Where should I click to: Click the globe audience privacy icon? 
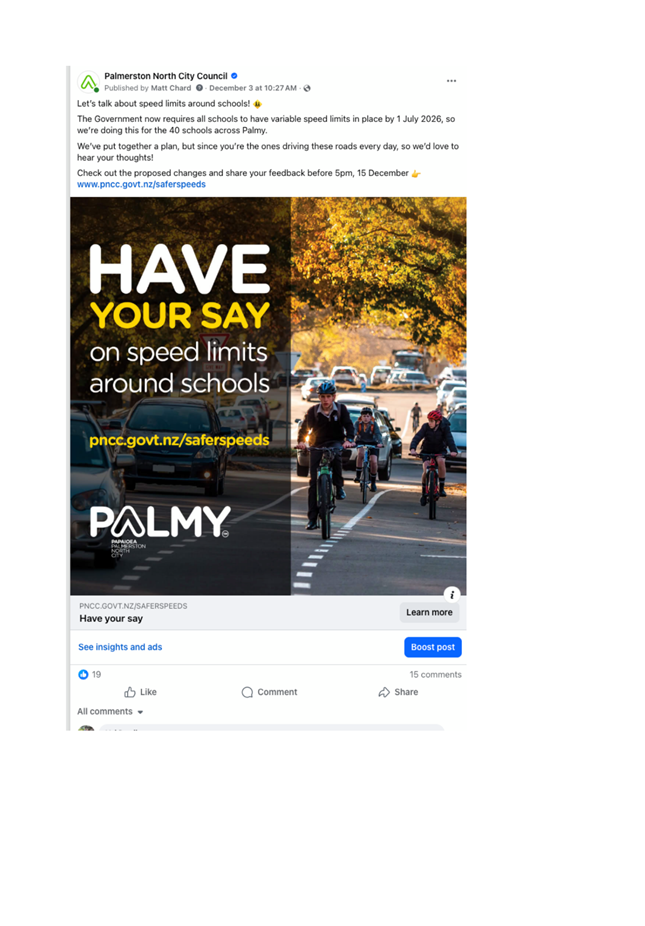click(x=307, y=88)
